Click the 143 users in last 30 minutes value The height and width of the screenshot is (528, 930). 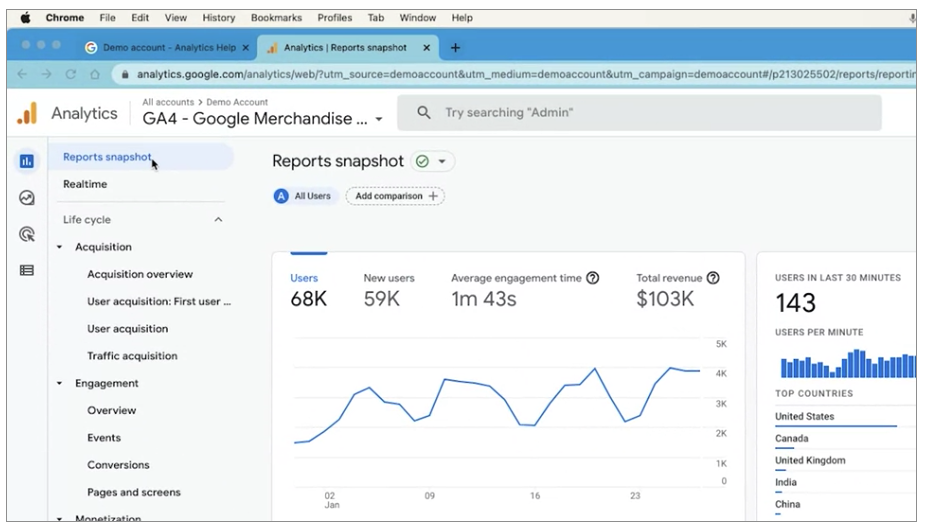pos(796,303)
